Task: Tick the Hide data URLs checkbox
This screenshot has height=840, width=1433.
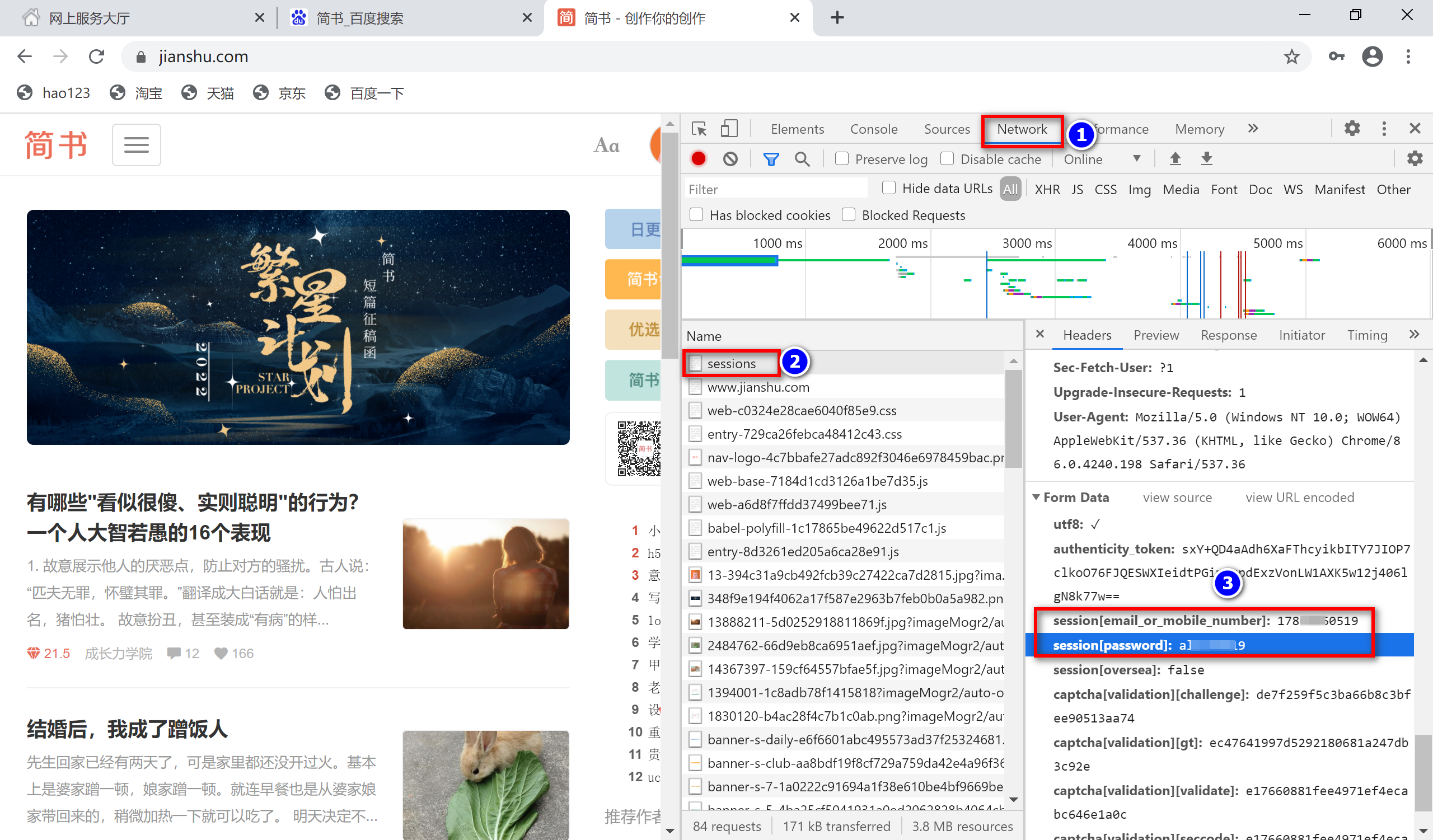Action: (888, 188)
